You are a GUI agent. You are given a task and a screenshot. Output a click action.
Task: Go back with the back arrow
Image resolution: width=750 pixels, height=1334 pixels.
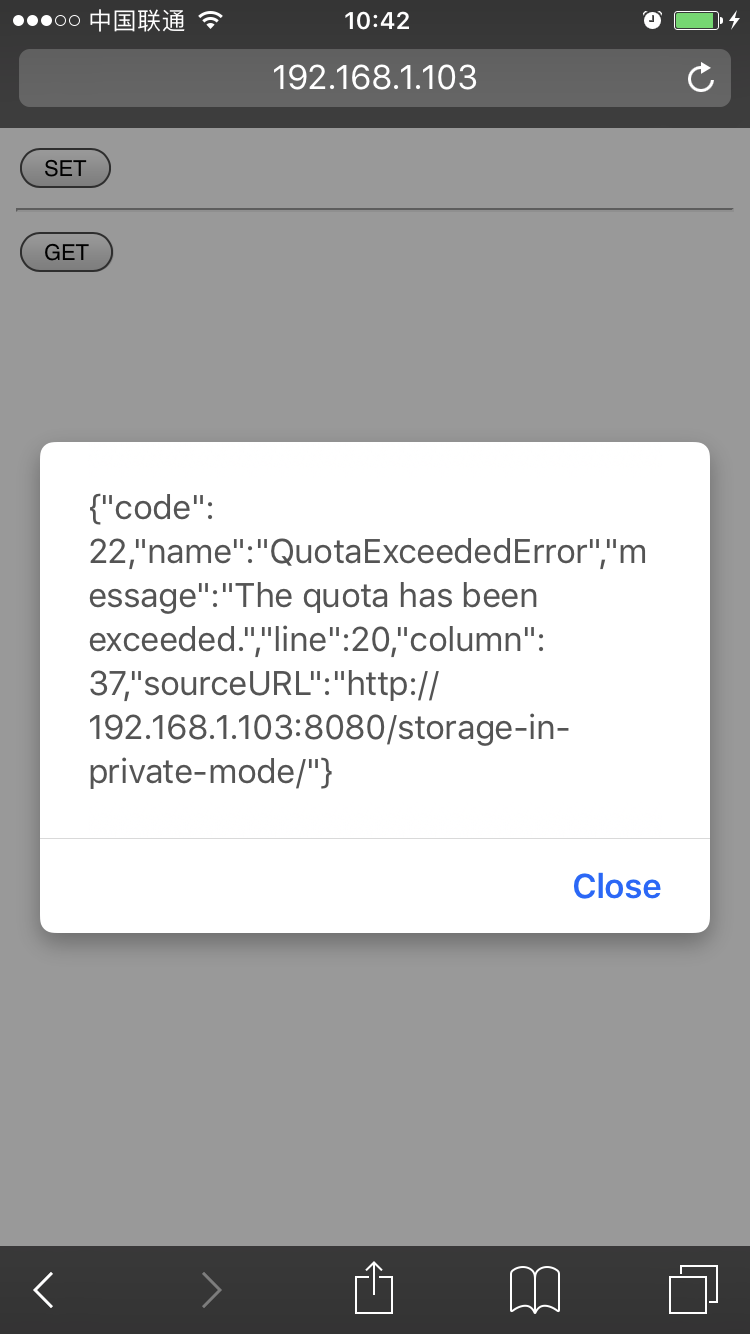tap(43, 1290)
